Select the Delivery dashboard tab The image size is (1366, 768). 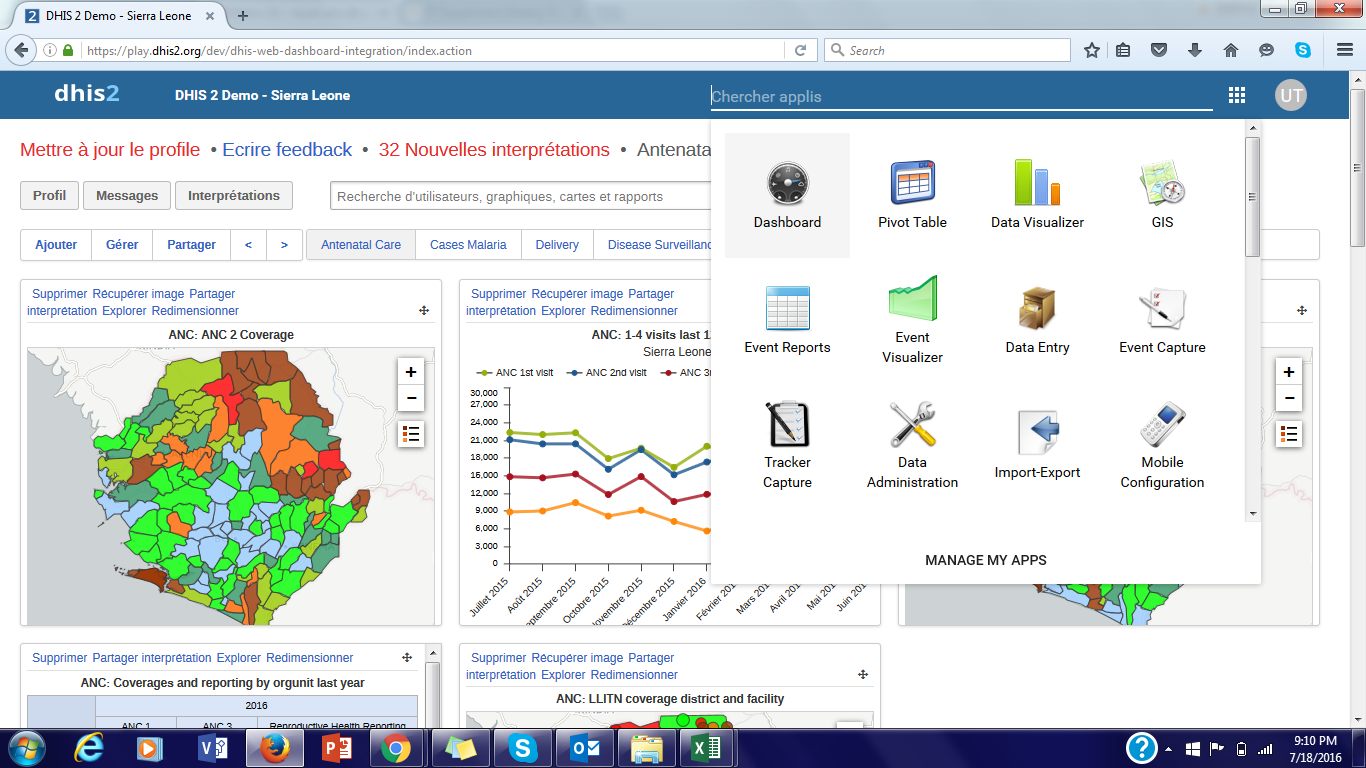click(x=557, y=245)
